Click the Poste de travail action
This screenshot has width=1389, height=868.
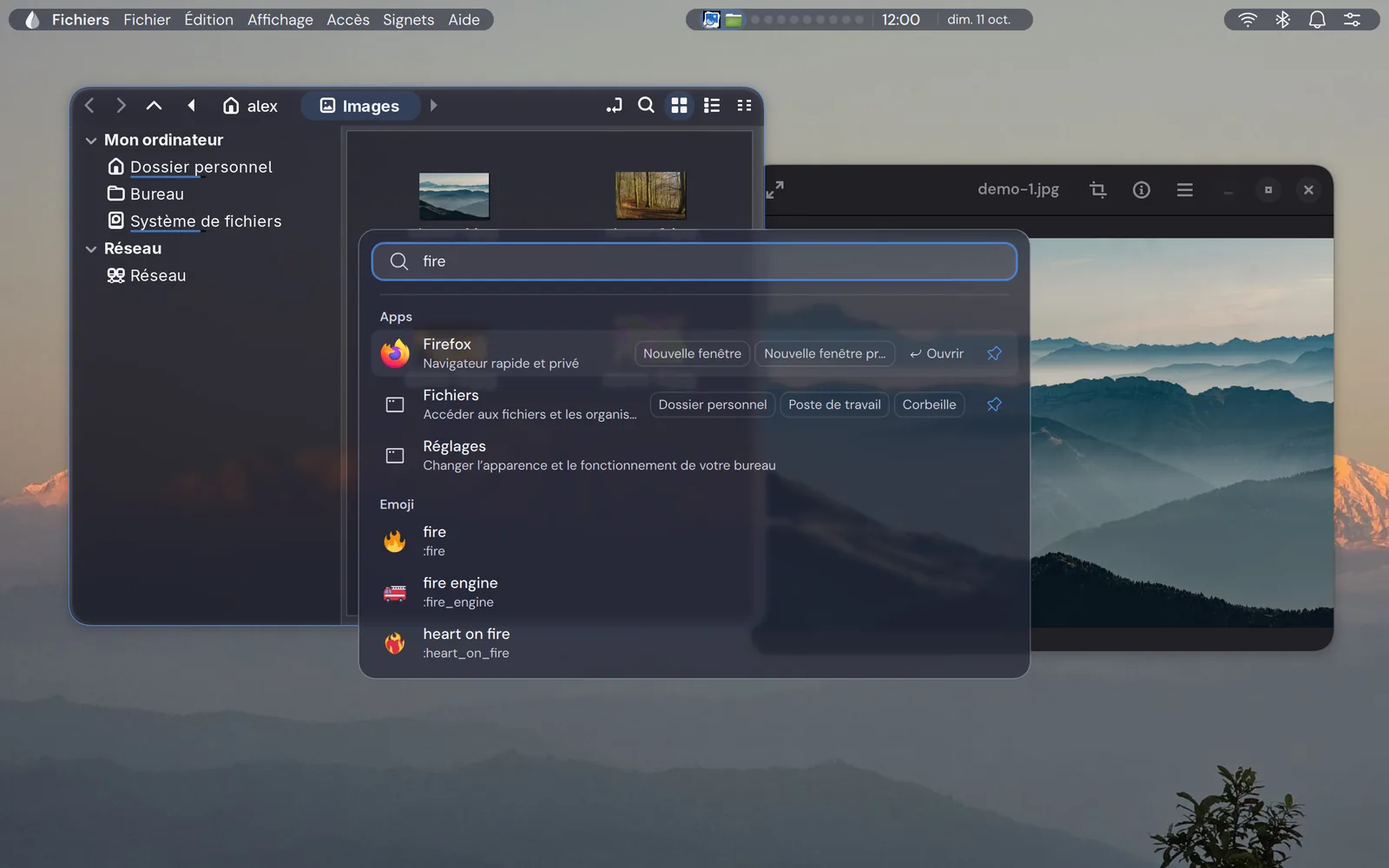coord(834,404)
